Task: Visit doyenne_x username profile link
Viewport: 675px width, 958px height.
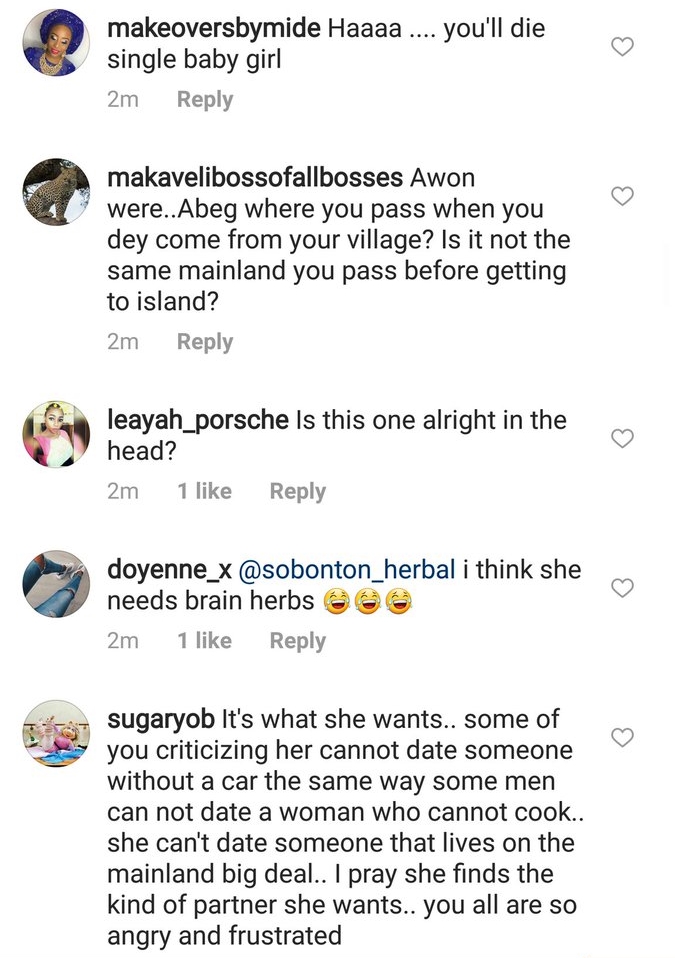Action: (x=169, y=570)
